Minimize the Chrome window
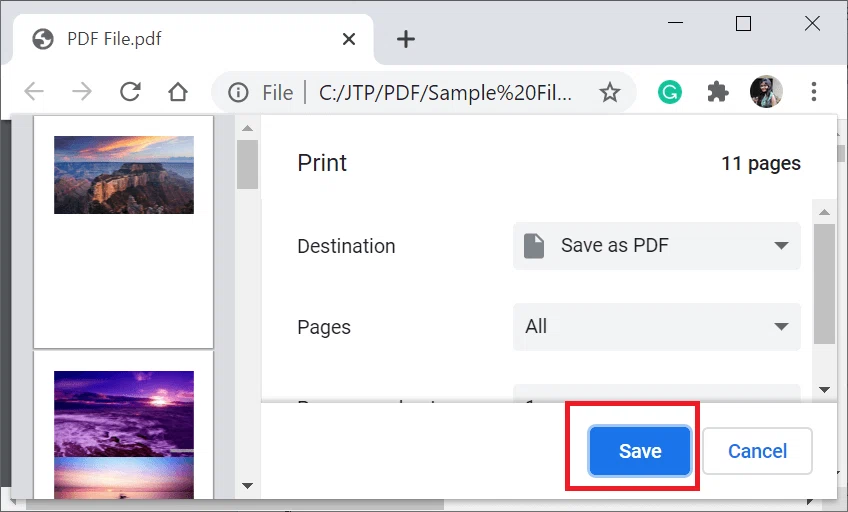The width and height of the screenshot is (848, 512). [675, 23]
